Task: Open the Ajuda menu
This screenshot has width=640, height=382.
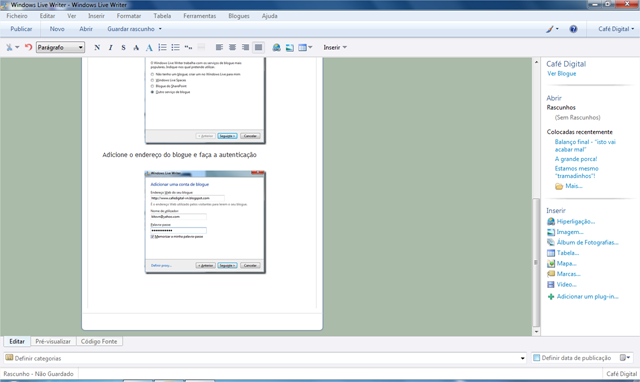Action: (x=269, y=16)
